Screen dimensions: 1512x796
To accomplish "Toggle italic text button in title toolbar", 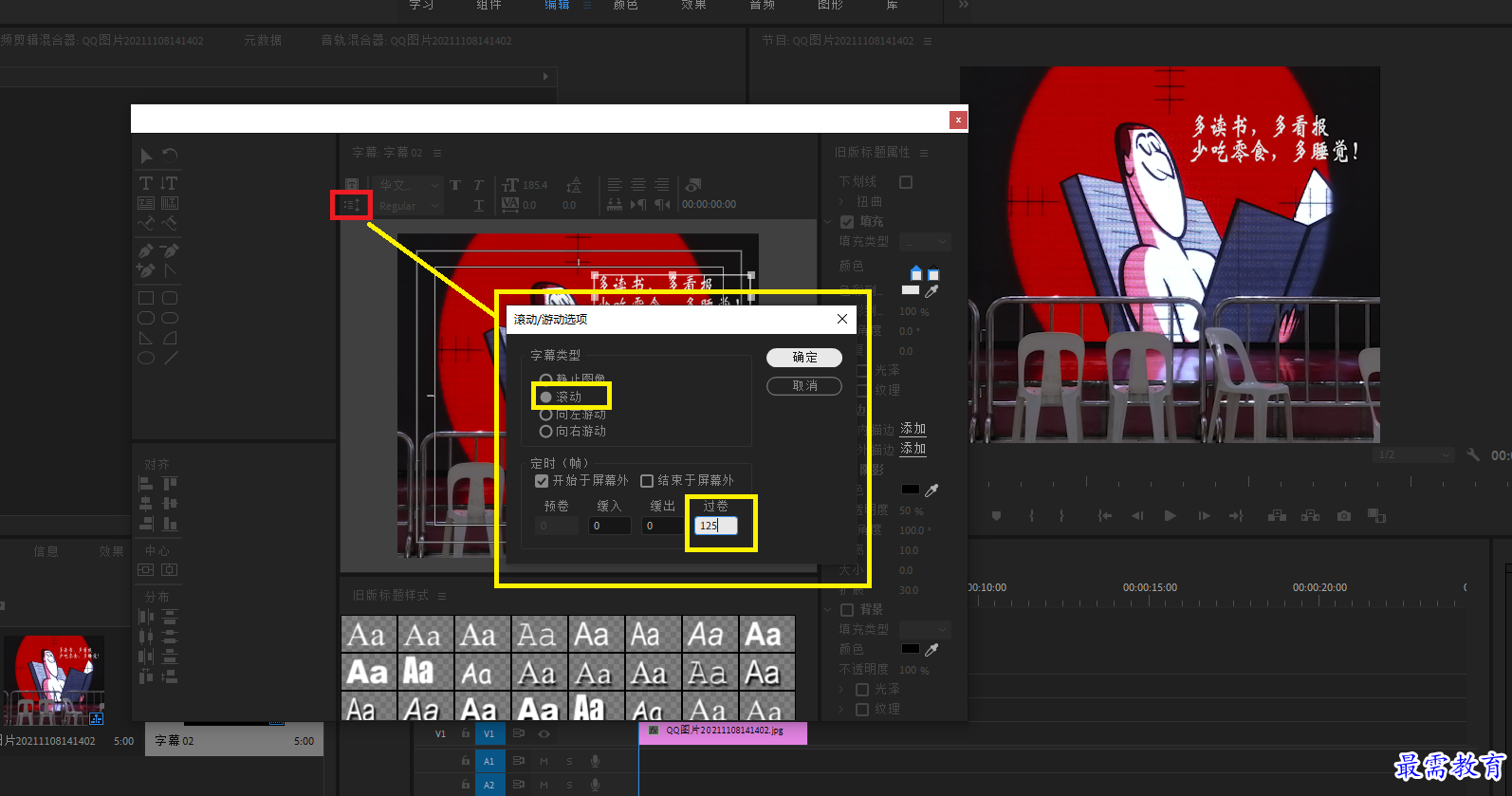I will click(478, 185).
